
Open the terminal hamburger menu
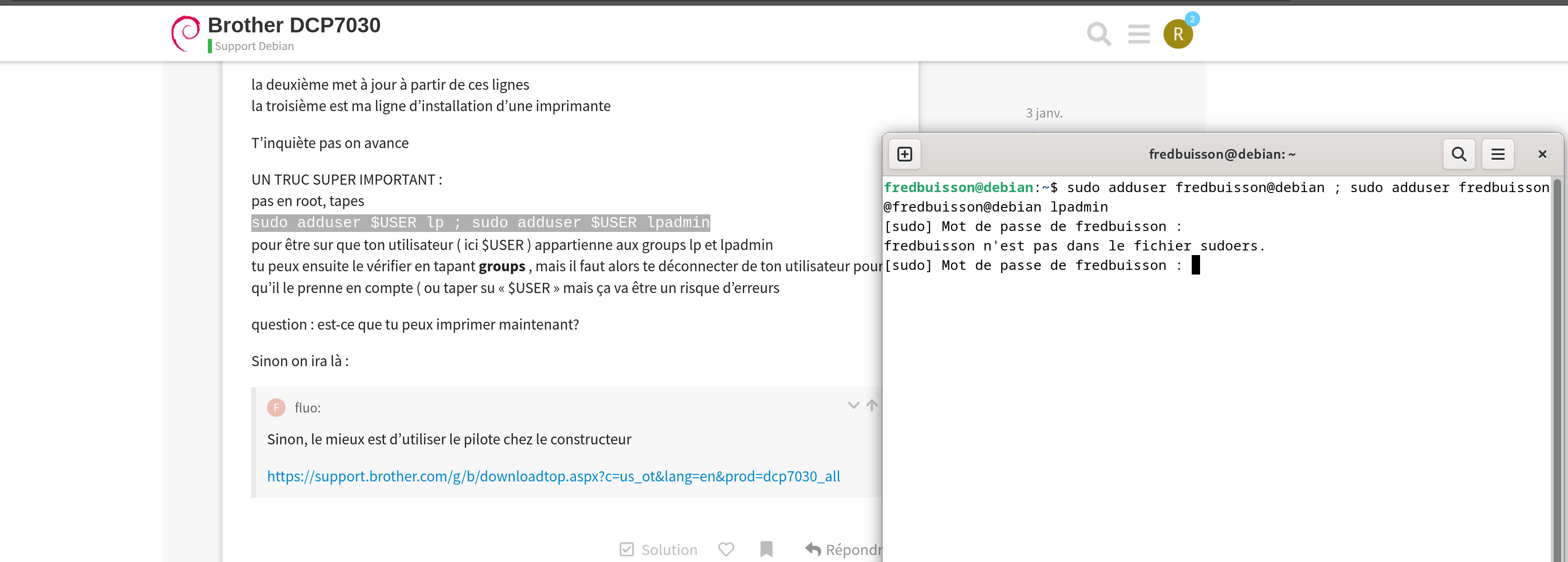tap(1497, 154)
